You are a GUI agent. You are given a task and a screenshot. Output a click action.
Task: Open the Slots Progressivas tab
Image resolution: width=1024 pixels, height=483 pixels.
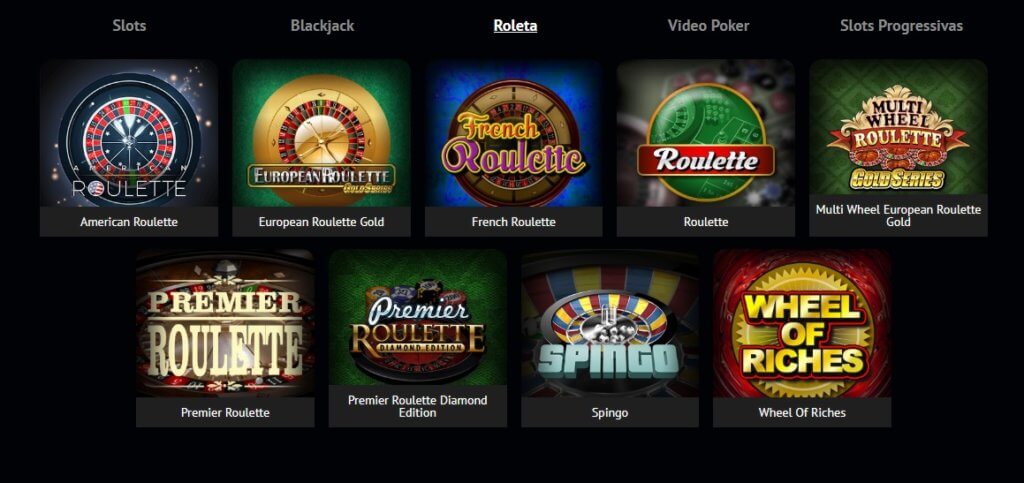click(901, 25)
